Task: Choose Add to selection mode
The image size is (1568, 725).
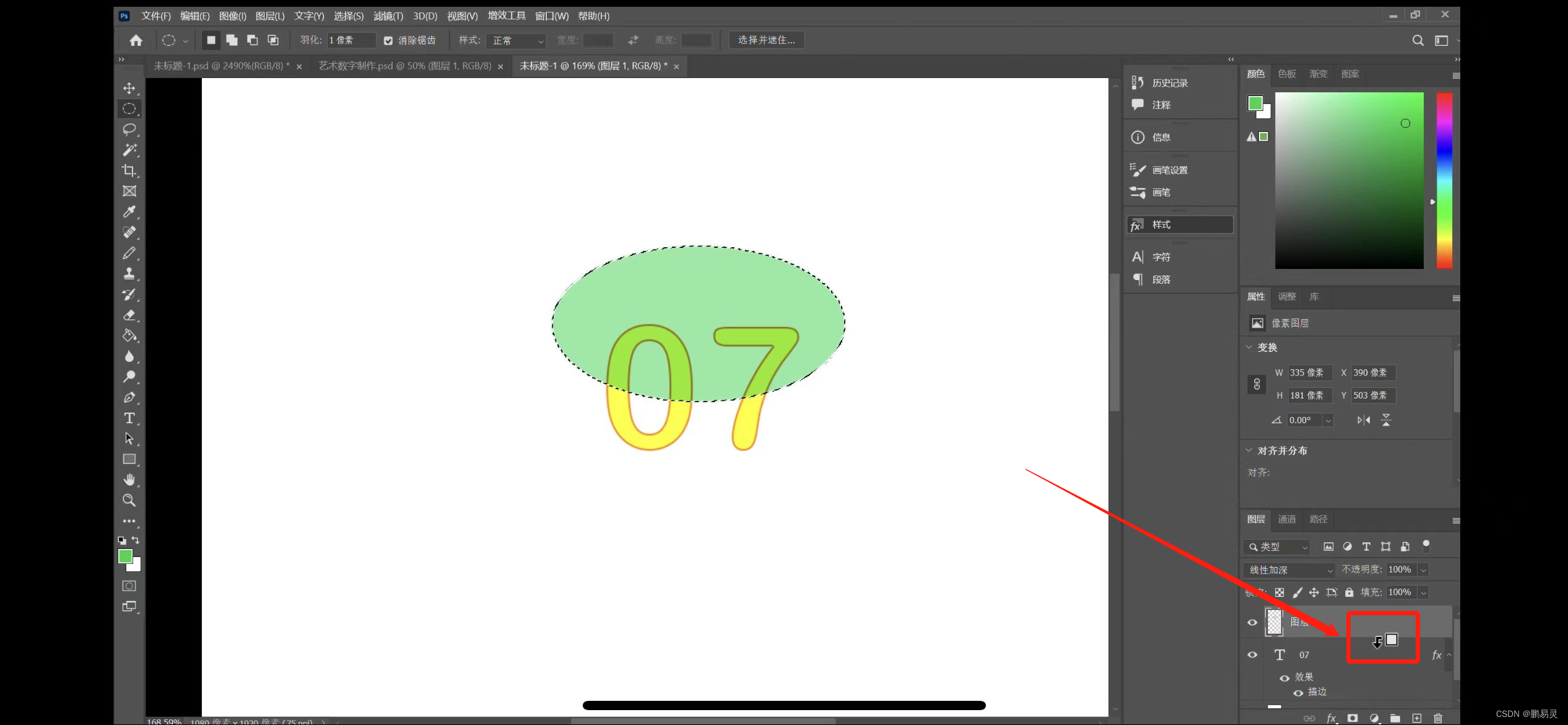Action: [232, 40]
